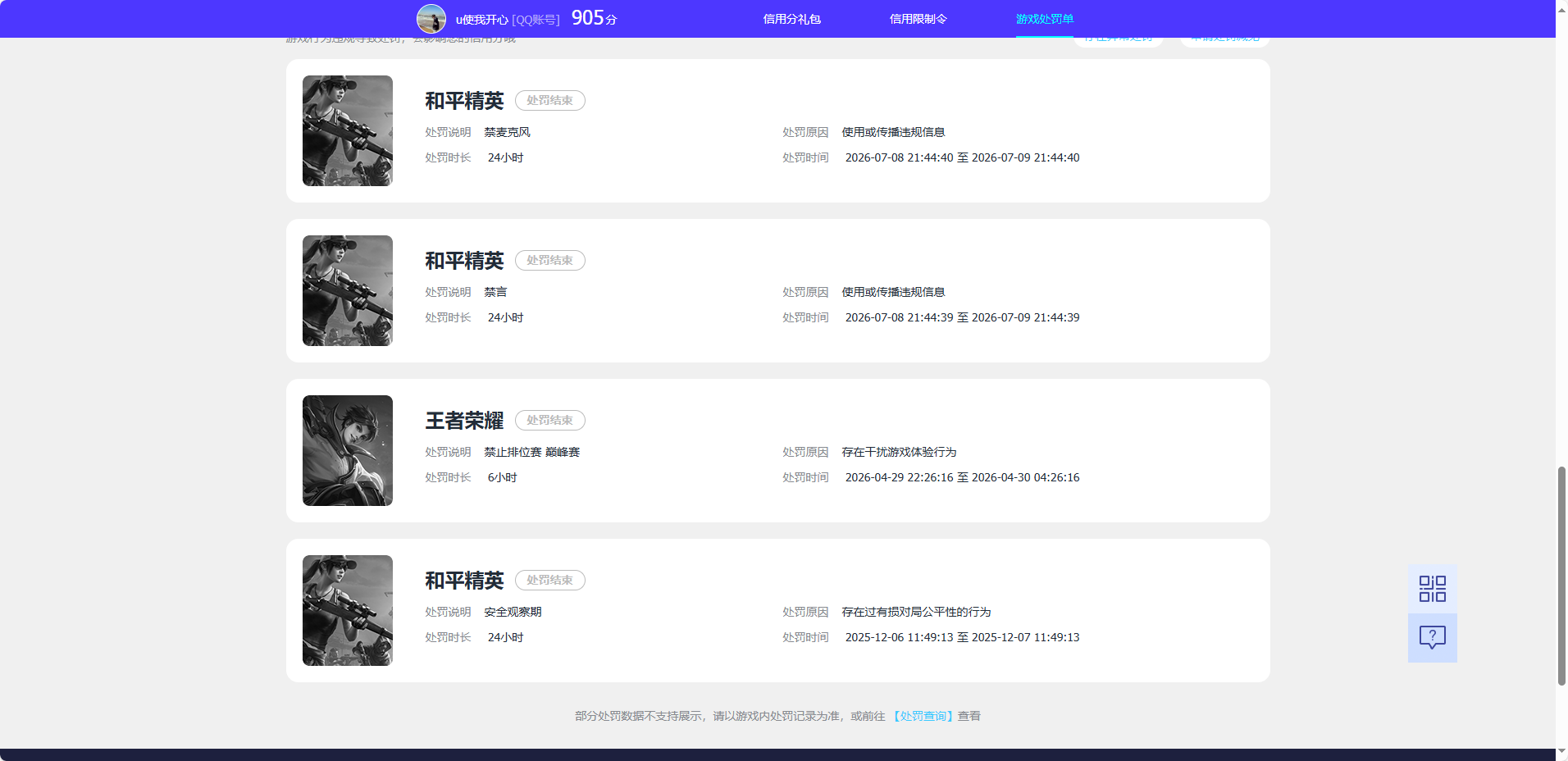This screenshot has height=761, width=1568.
Task: Open the help question-mark chat icon
Action: click(1432, 638)
